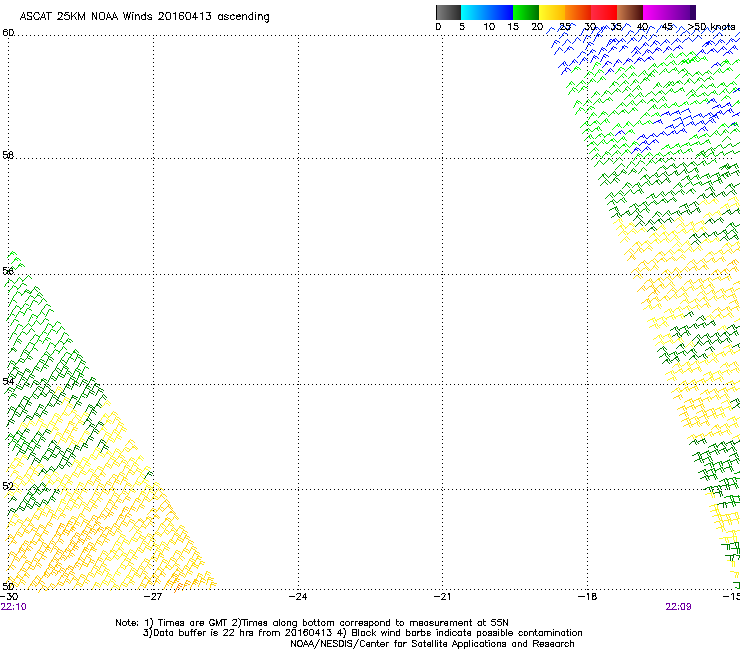Click the 50 latitude axis label
This screenshot has height=650, width=740.
(x=8, y=586)
